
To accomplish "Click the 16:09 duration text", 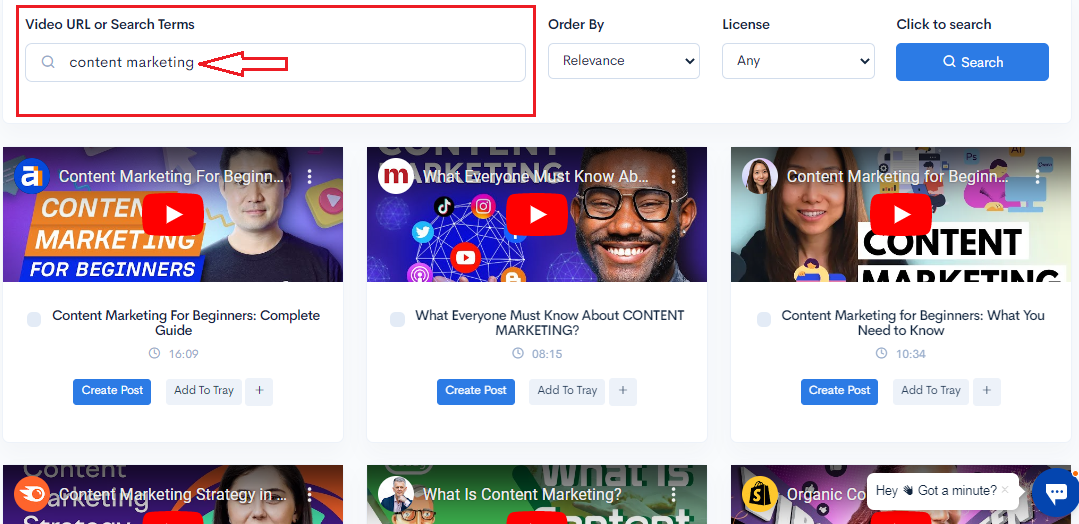I will [x=184, y=354].
